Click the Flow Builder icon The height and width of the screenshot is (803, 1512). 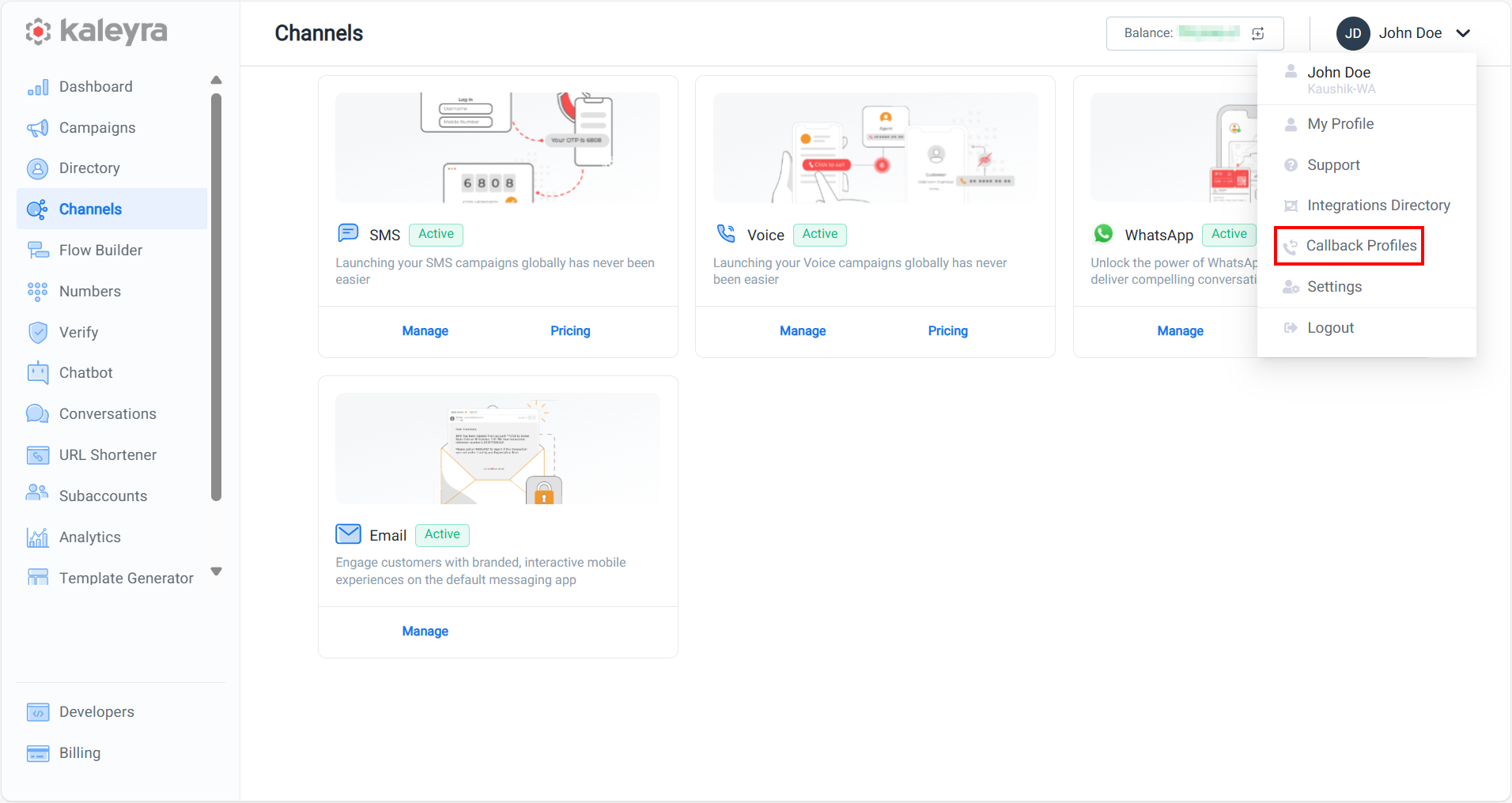[x=38, y=251]
